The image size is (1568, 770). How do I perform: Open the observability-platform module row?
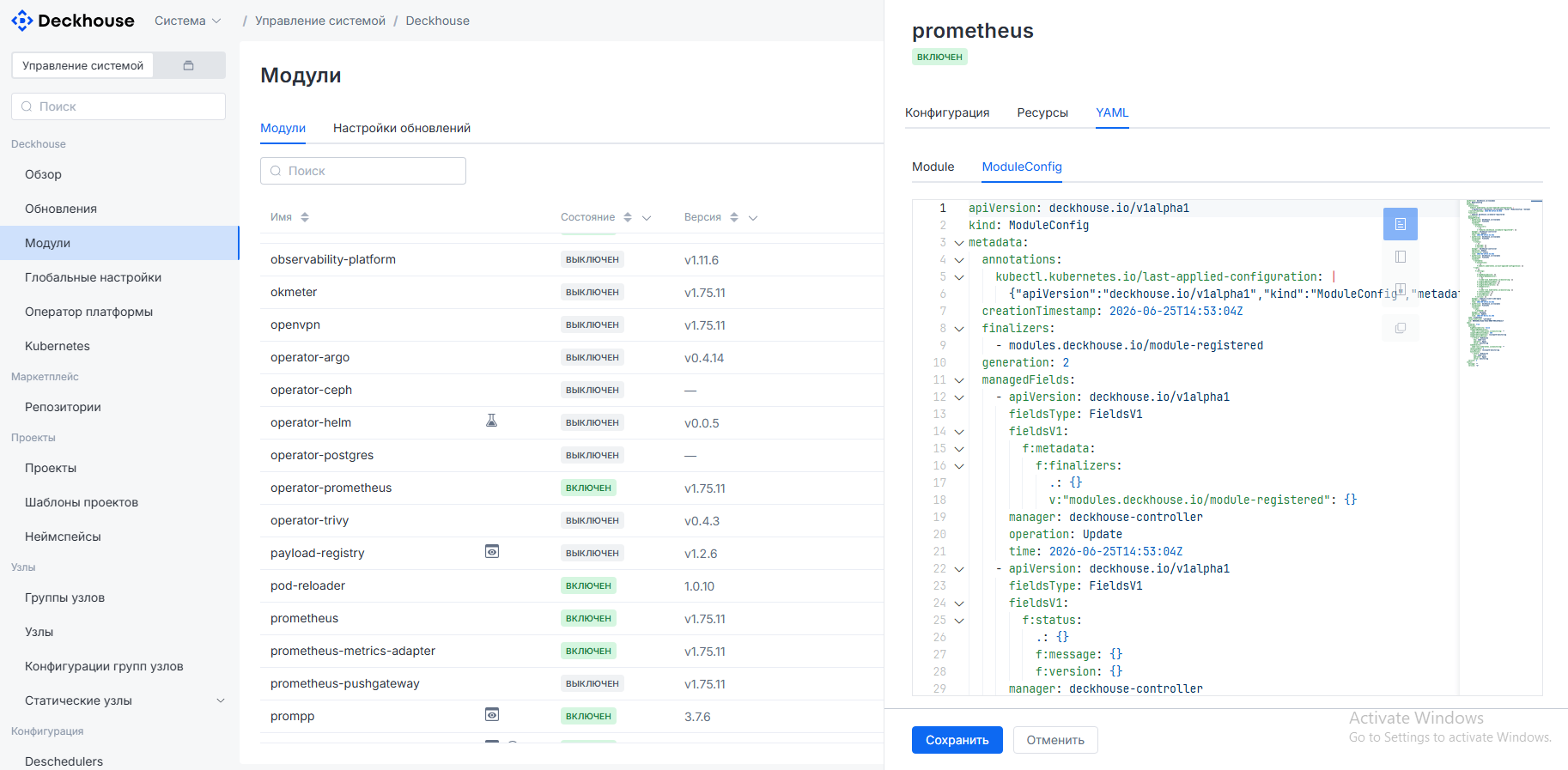click(x=572, y=259)
